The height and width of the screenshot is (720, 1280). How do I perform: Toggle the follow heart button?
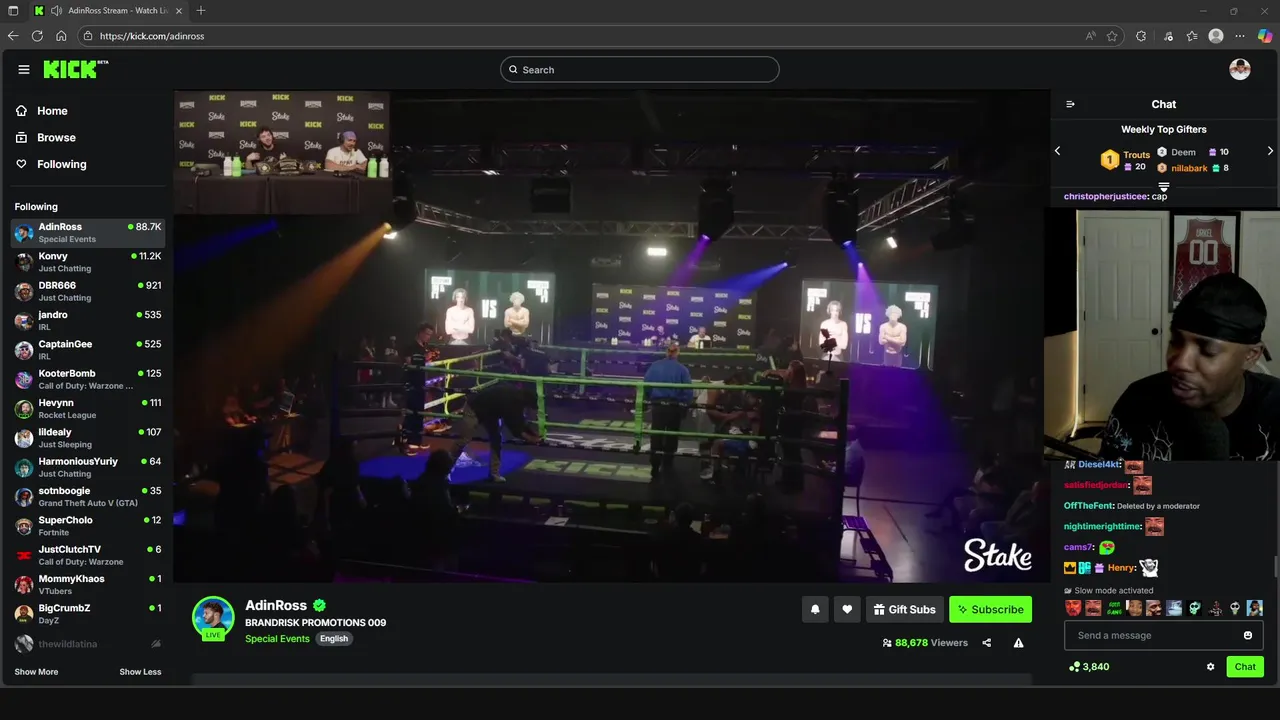[x=847, y=610]
